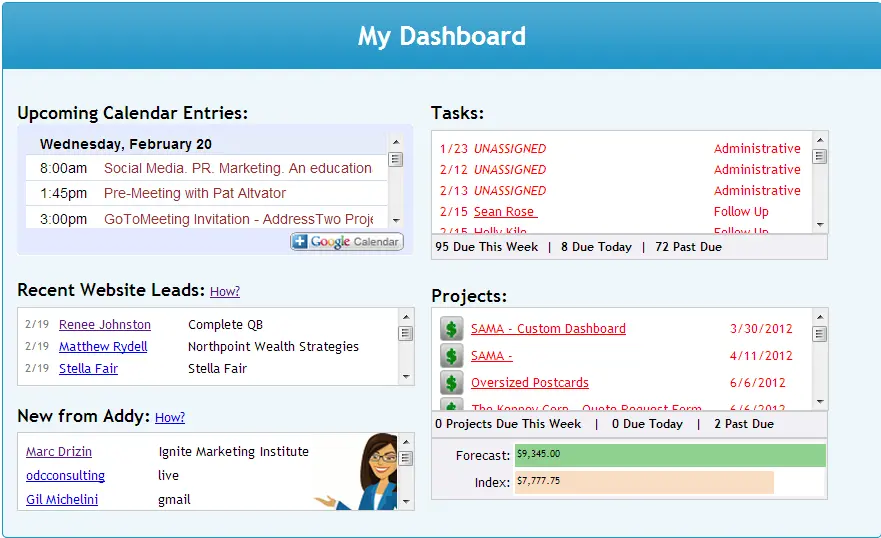Screen dimensions: 881x538
Task: Click up arrow of New from Addy scrollbar
Action: (x=406, y=442)
